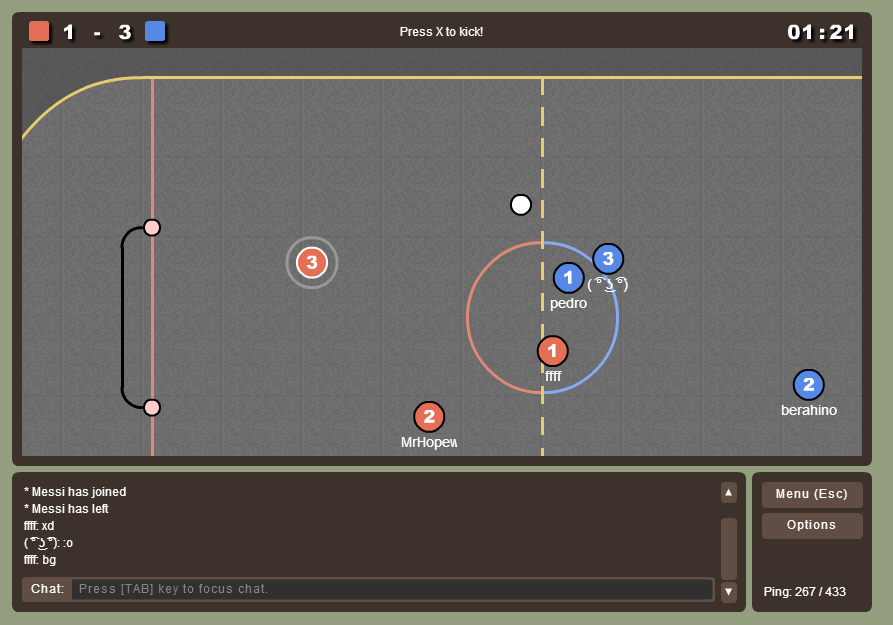Open the Options button
The image size is (893, 625).
[812, 526]
